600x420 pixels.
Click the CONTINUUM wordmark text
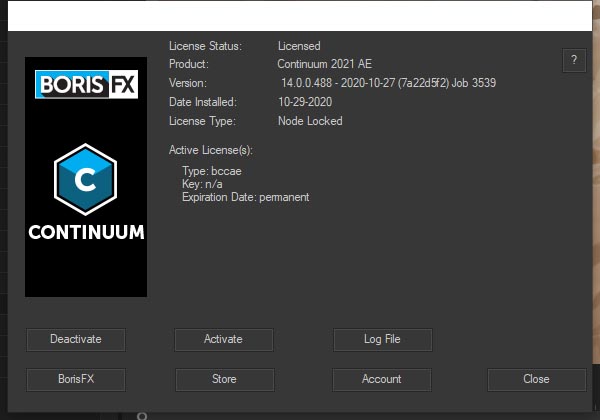86,232
